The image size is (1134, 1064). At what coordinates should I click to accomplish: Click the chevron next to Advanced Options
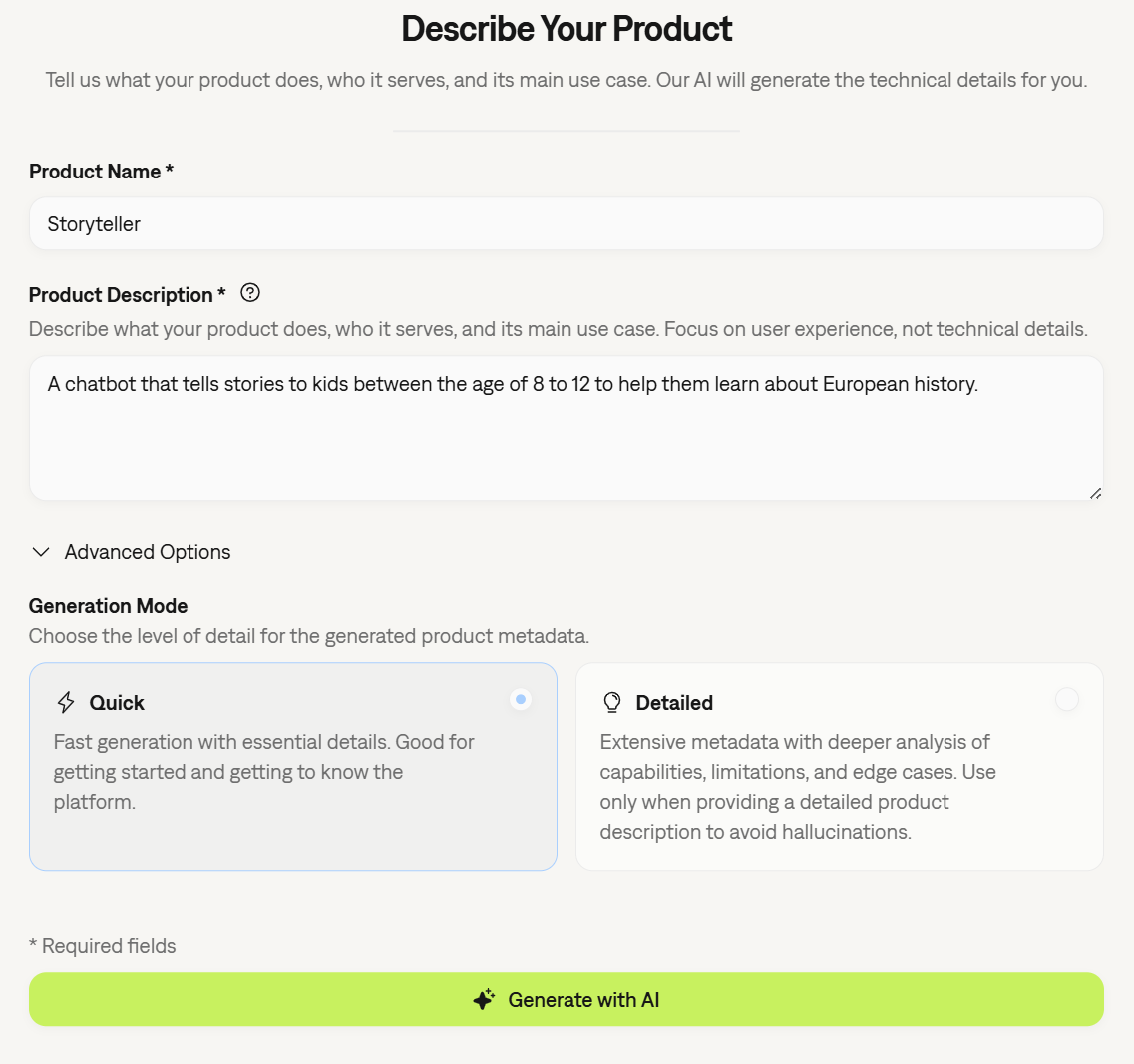(x=40, y=551)
